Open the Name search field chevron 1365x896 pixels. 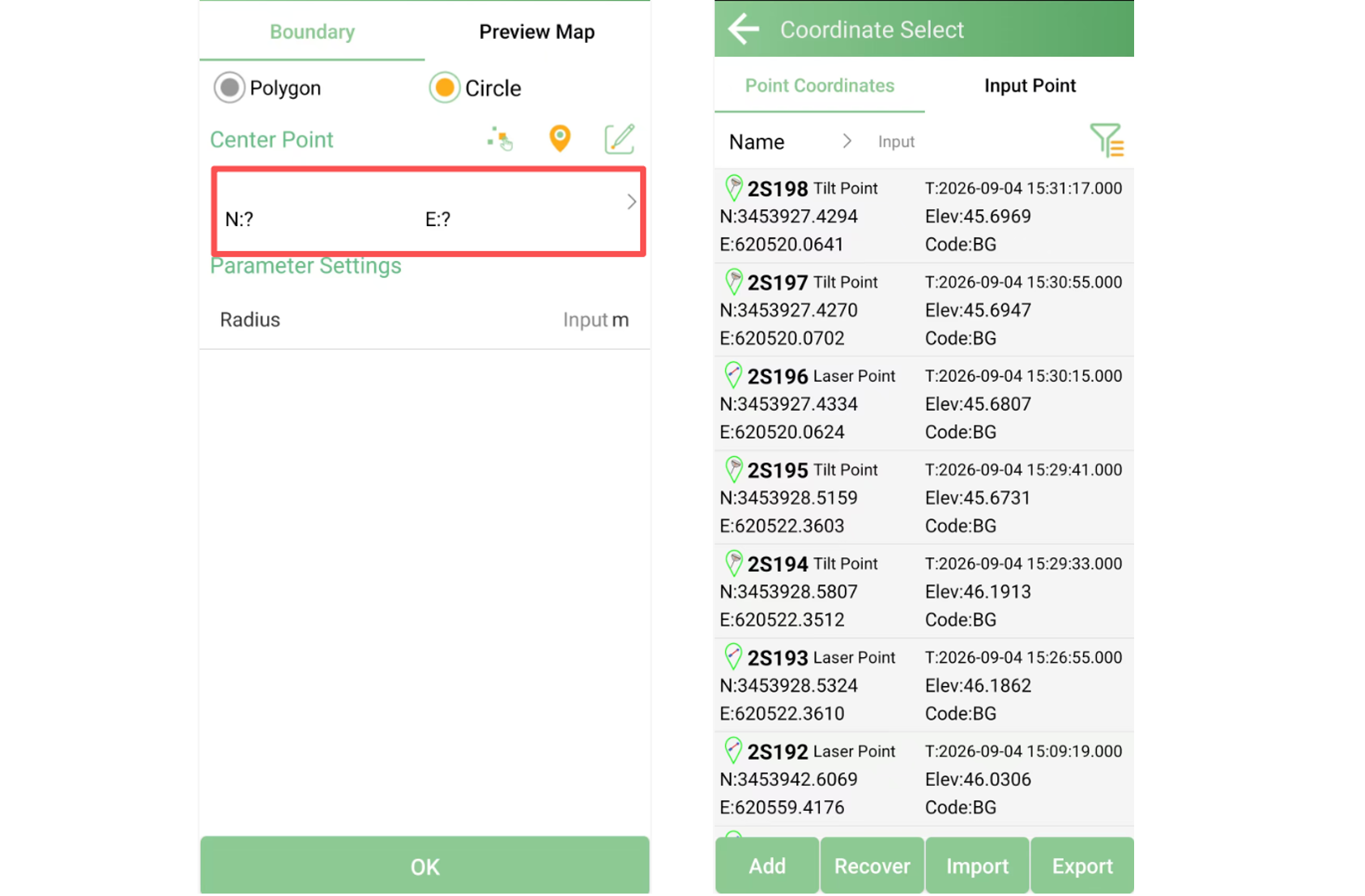coord(847,141)
